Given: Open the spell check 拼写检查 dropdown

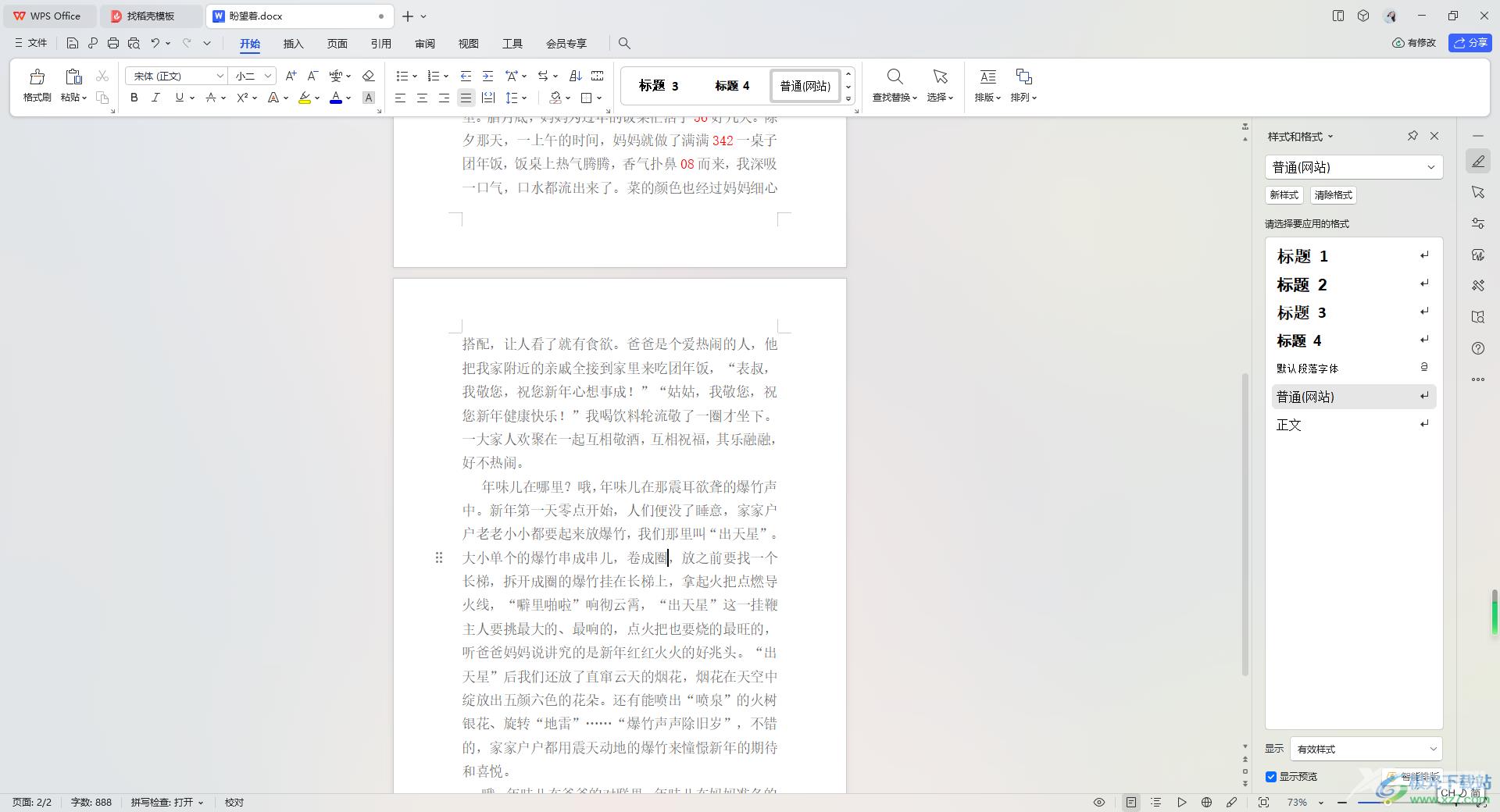Looking at the screenshot, I should [x=167, y=802].
